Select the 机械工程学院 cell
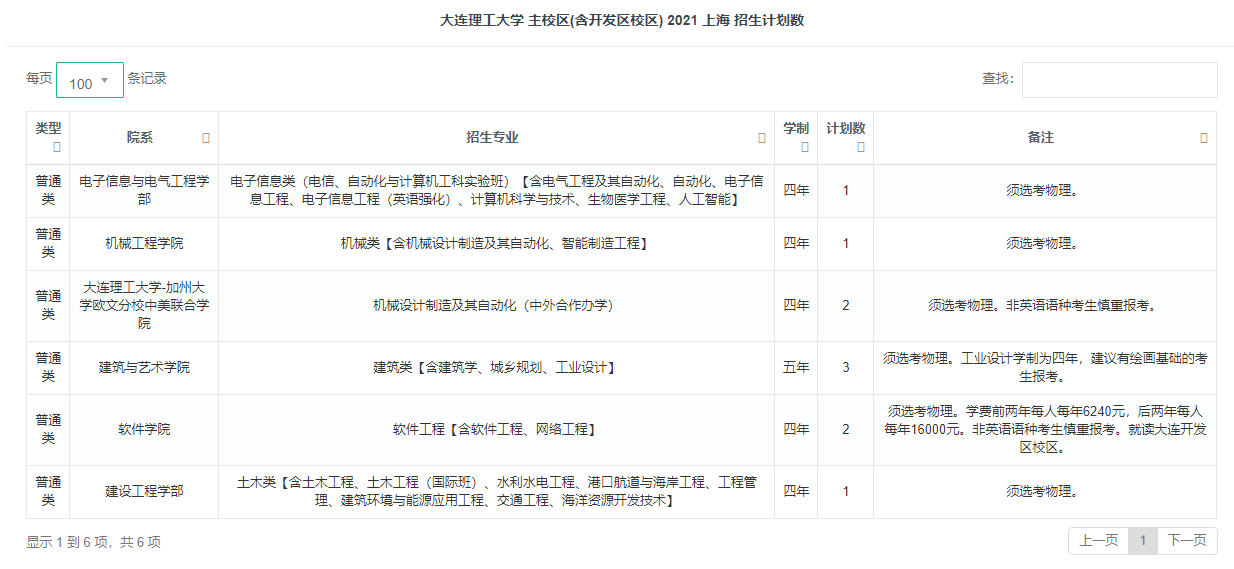 pos(144,243)
